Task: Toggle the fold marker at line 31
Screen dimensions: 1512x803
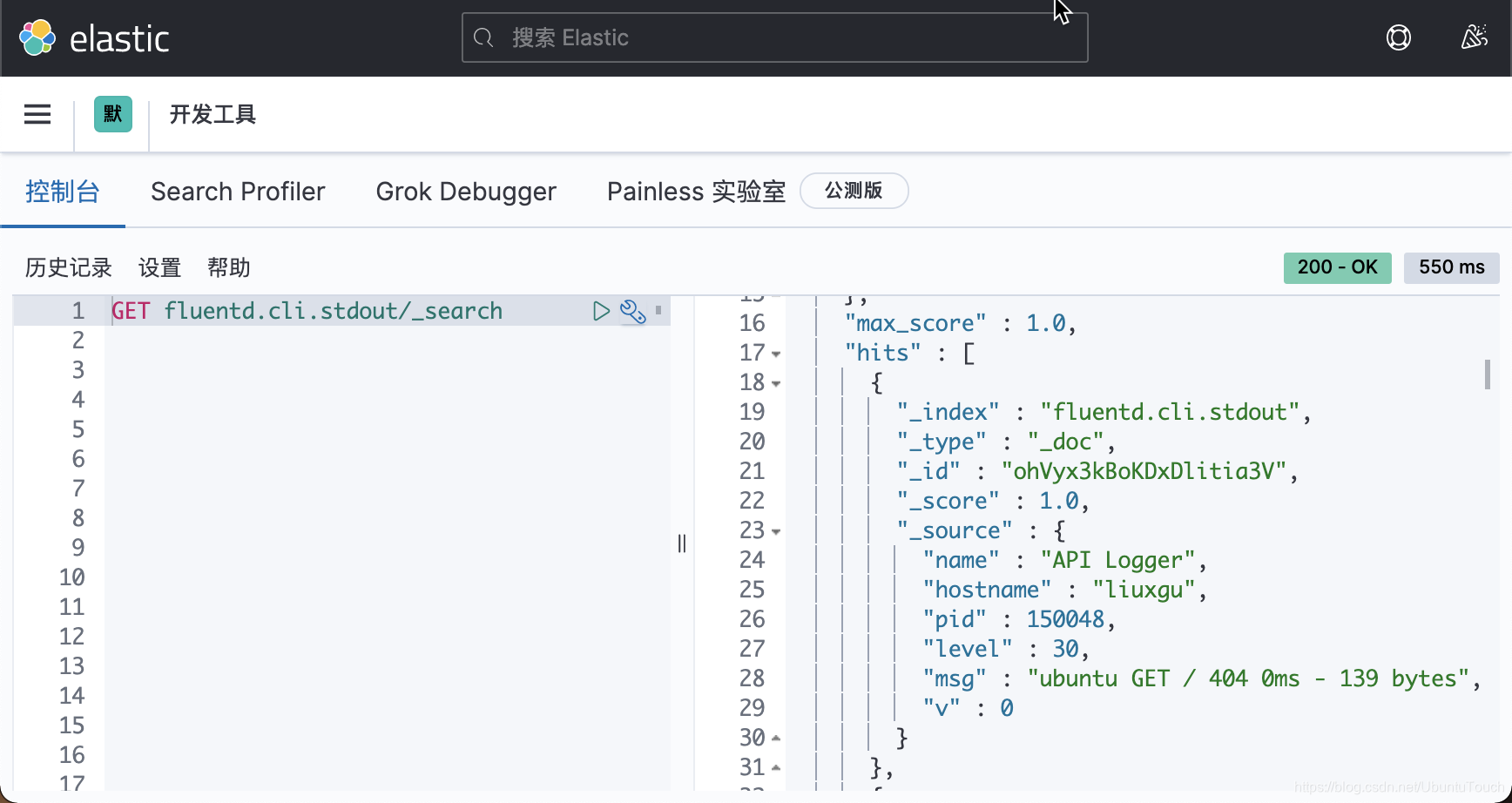Action: coord(776,768)
